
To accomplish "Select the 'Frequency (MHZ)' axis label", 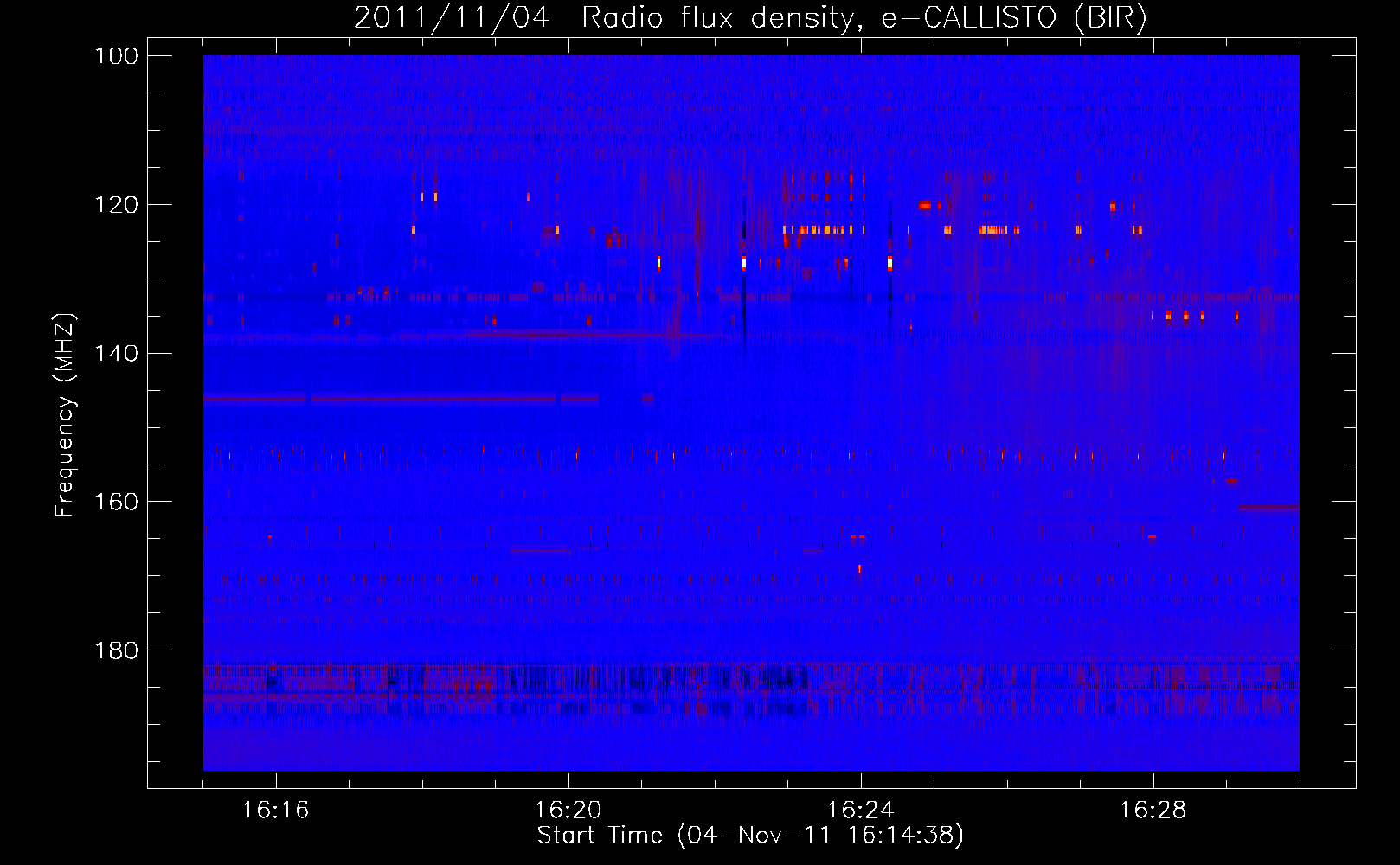I will point(65,414).
